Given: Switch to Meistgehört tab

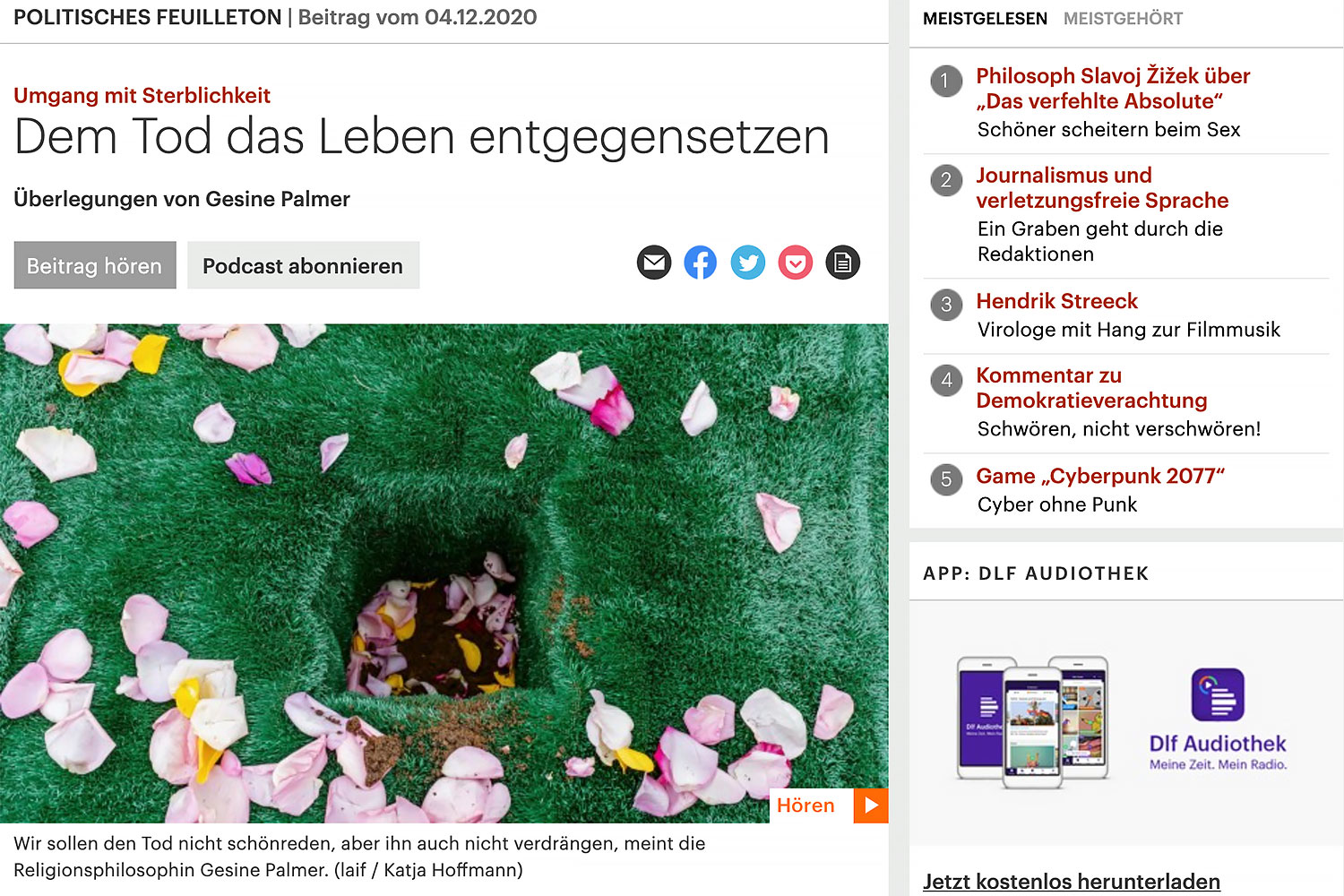Looking at the screenshot, I should tap(1123, 19).
